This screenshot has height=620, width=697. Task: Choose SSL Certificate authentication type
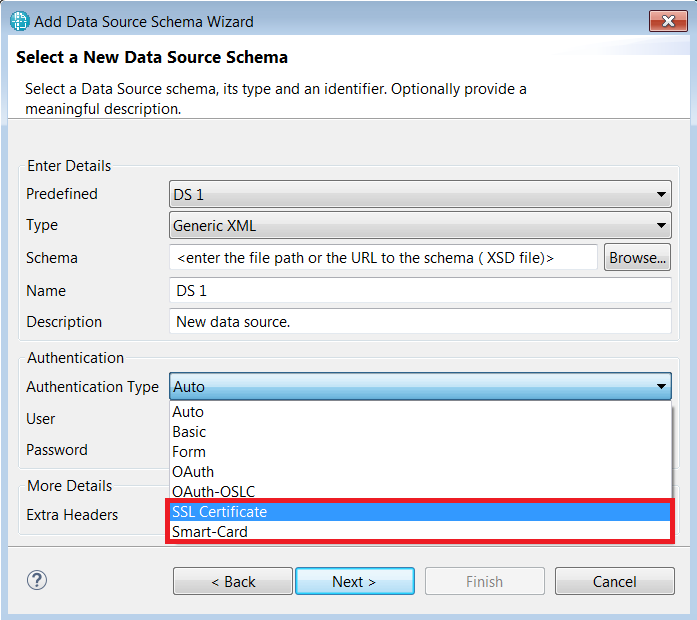point(420,512)
